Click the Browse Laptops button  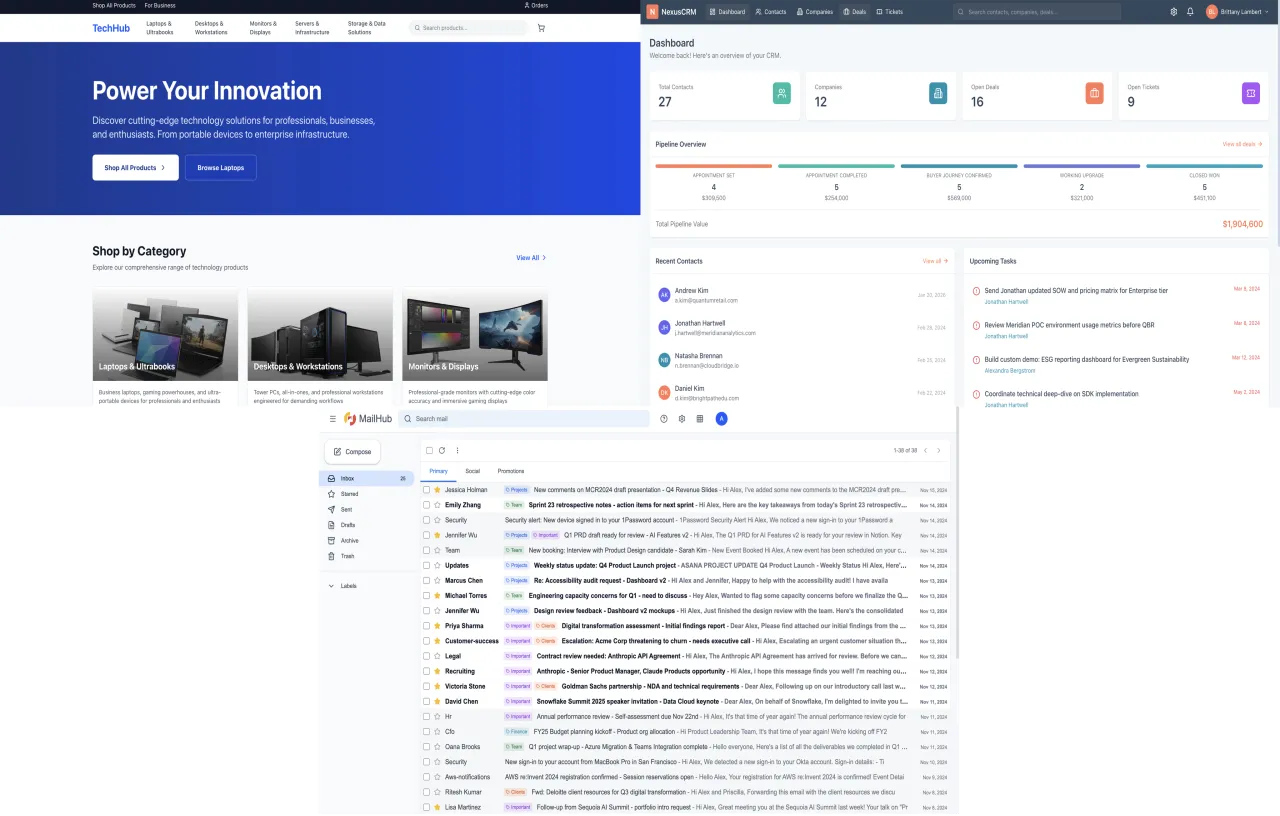(x=221, y=167)
